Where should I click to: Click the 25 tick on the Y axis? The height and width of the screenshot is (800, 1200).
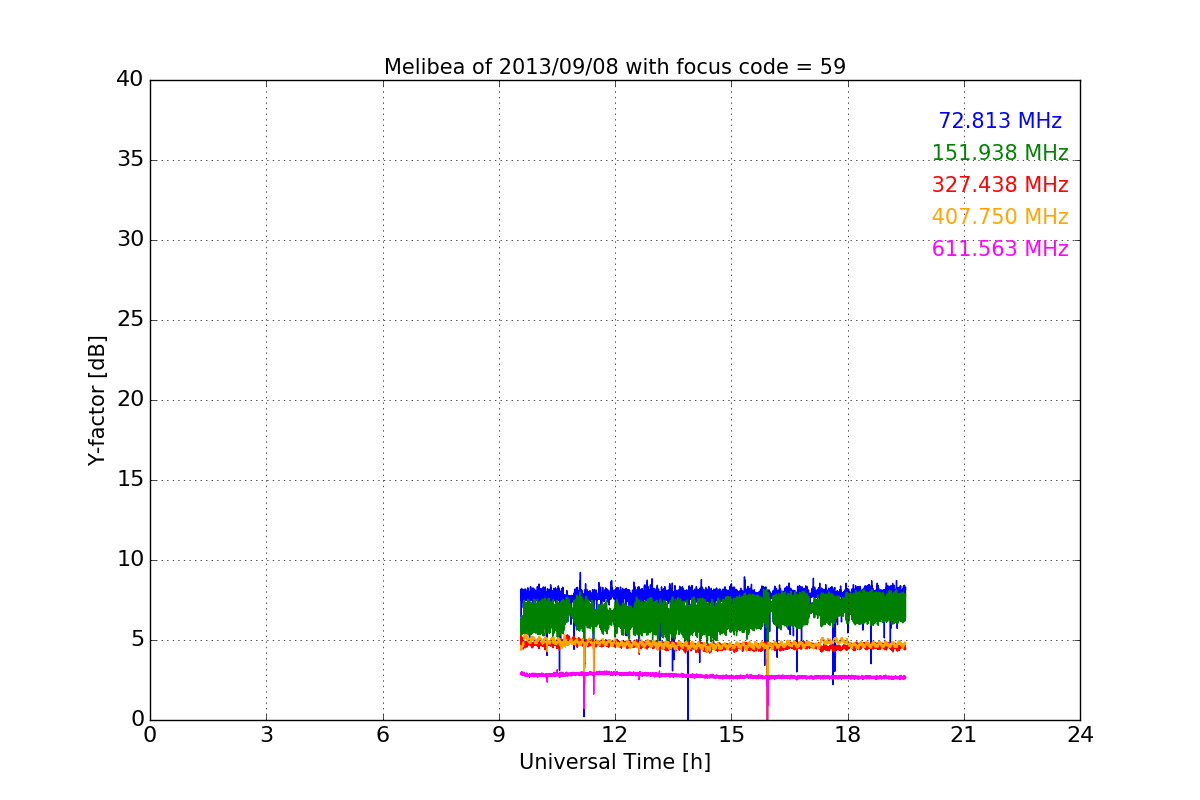[130, 320]
